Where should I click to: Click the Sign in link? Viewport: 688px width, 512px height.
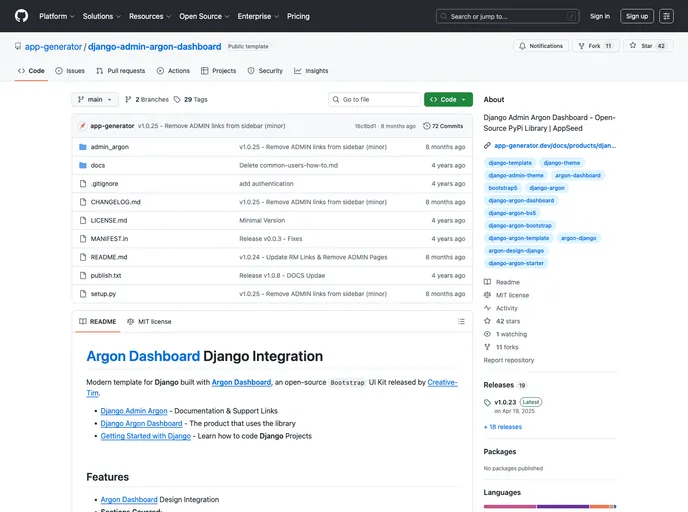[x=600, y=16]
